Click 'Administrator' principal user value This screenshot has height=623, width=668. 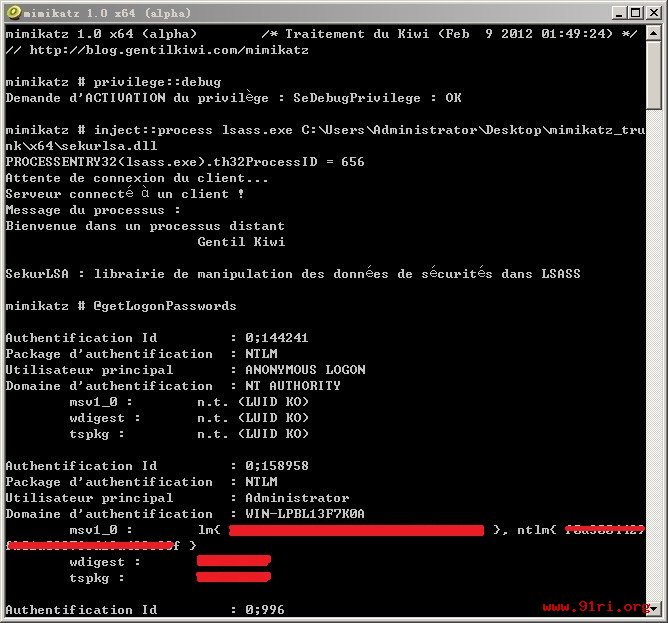pyautogui.click(x=297, y=498)
